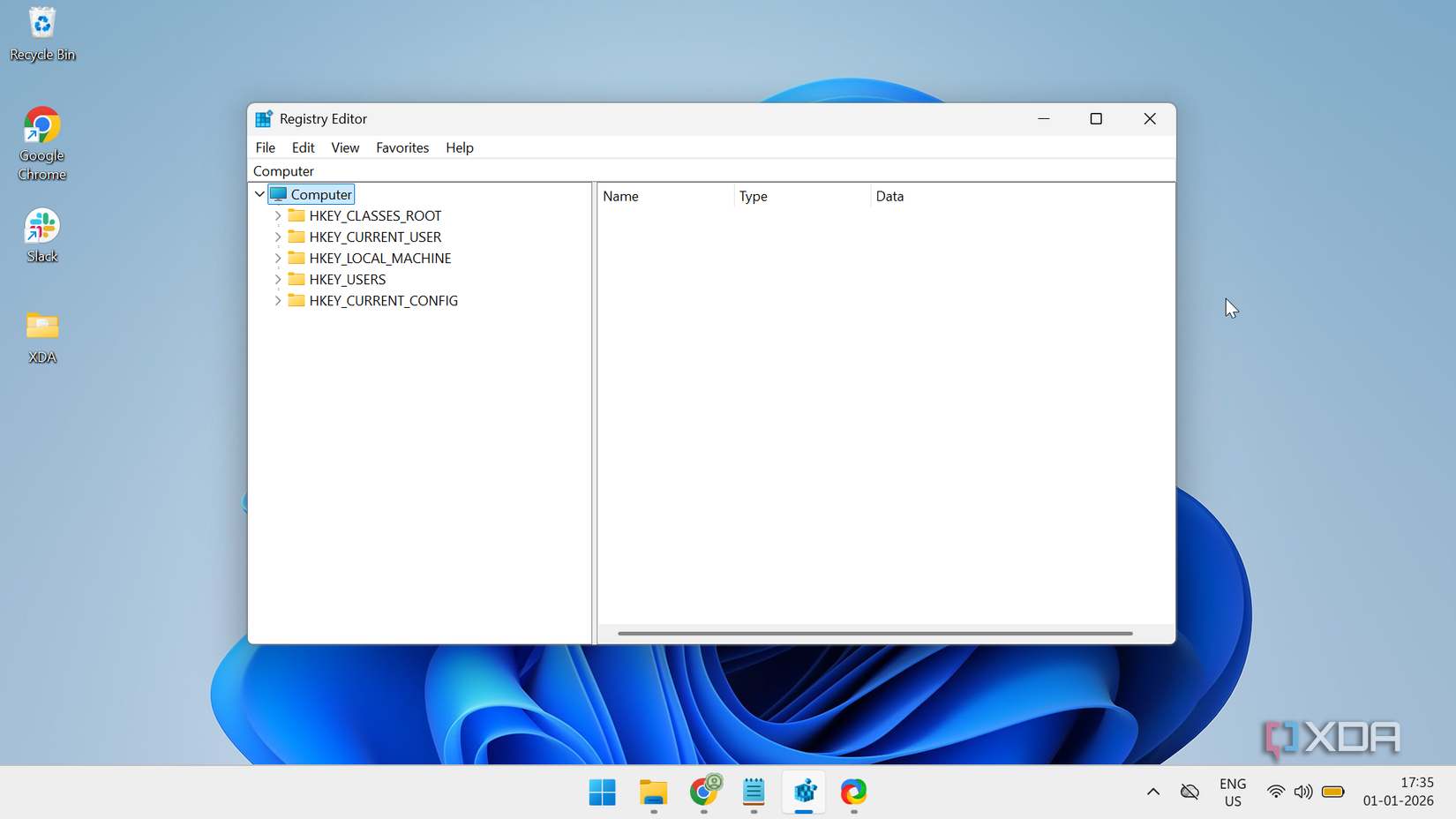Close the Registry Editor window
The width and height of the screenshot is (1456, 819).
tap(1149, 118)
